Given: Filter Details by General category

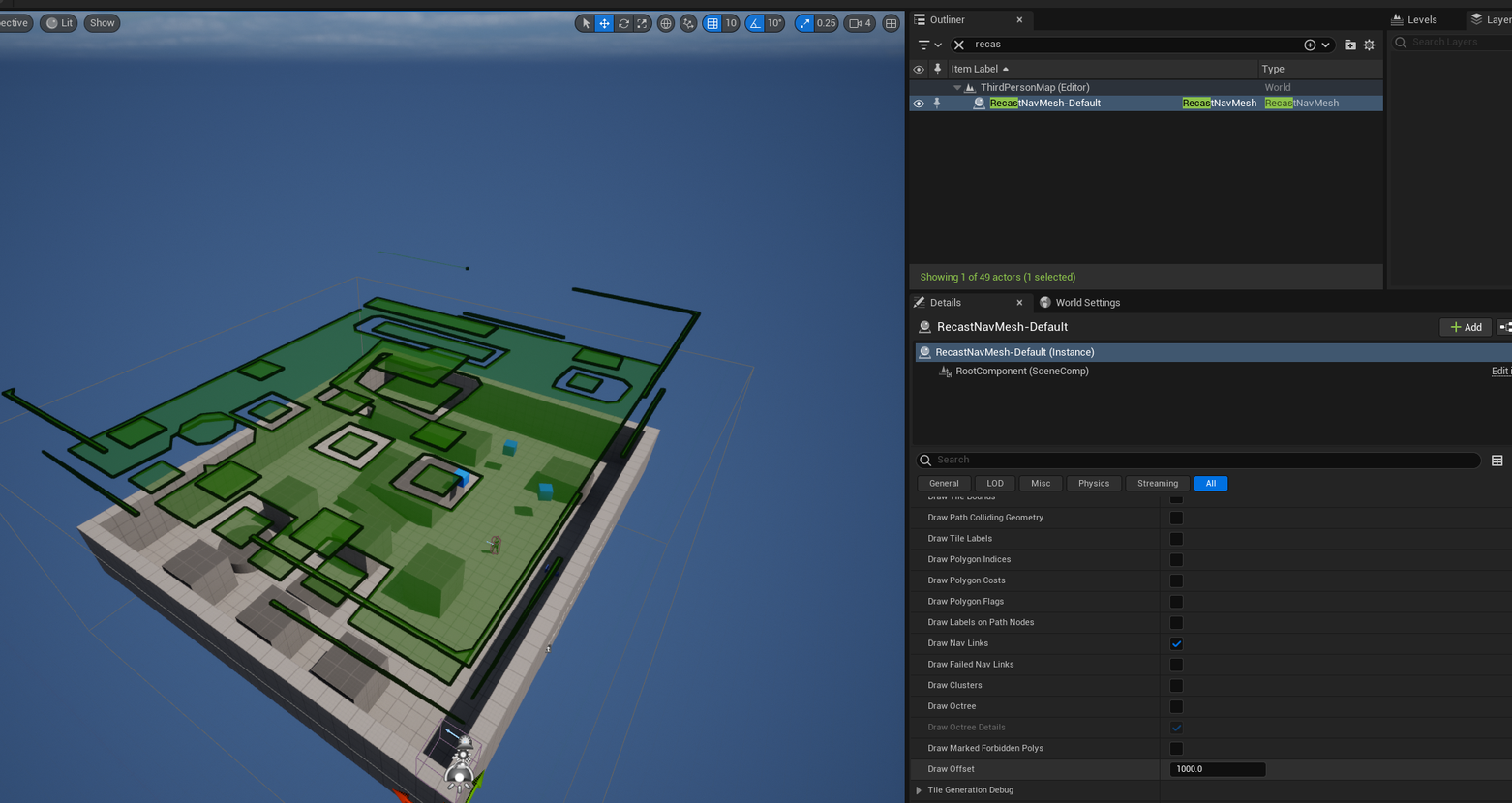Looking at the screenshot, I should coord(944,484).
